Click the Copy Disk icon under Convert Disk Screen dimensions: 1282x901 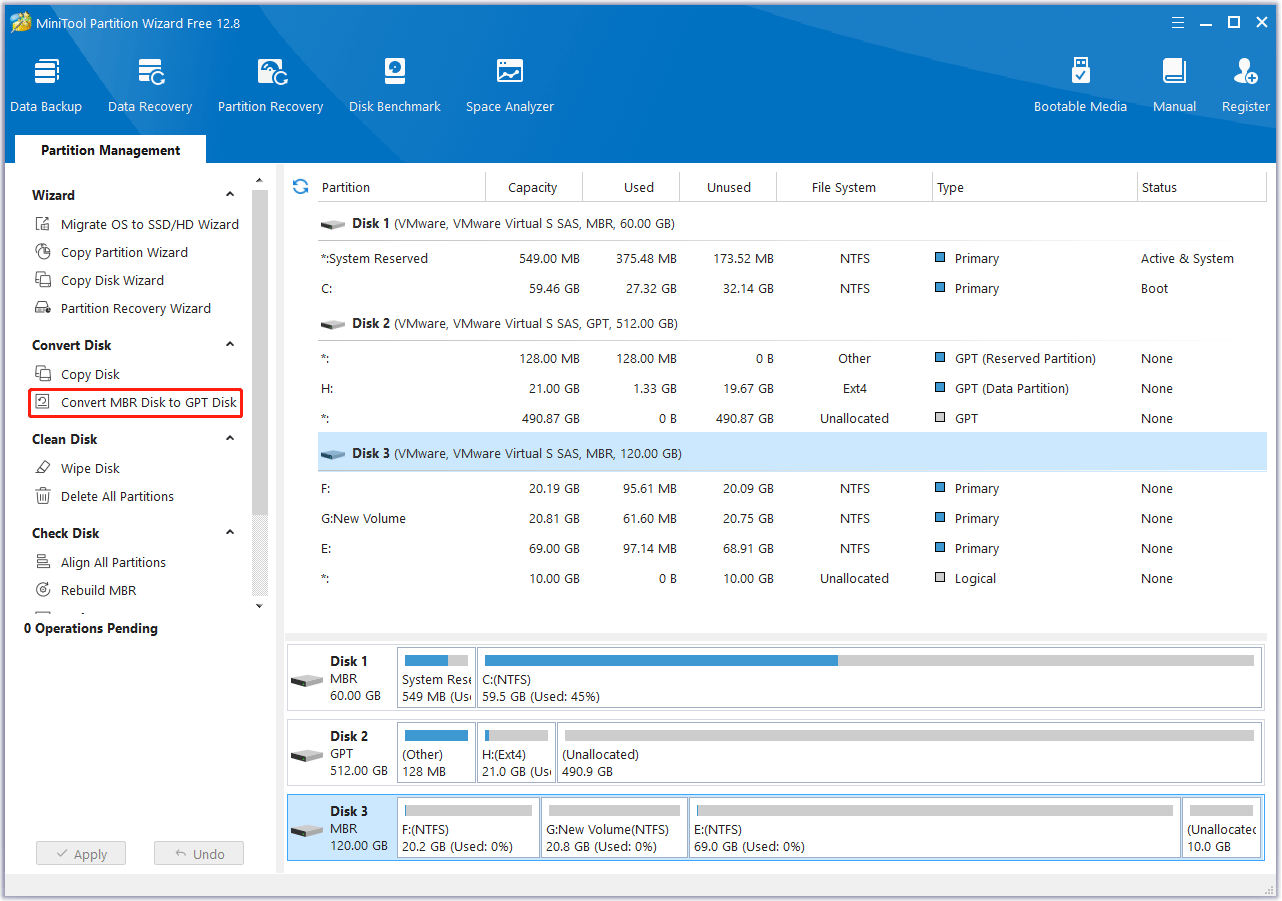[43, 374]
